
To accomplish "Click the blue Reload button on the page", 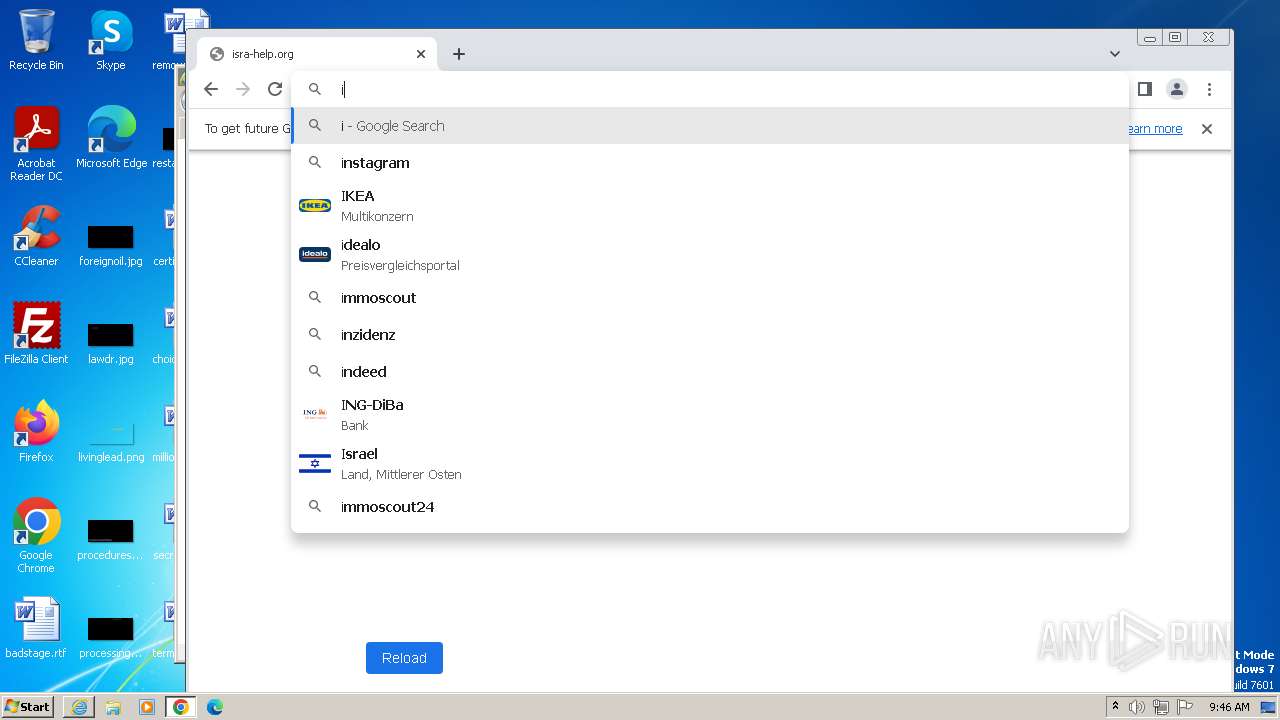I will coord(404,658).
